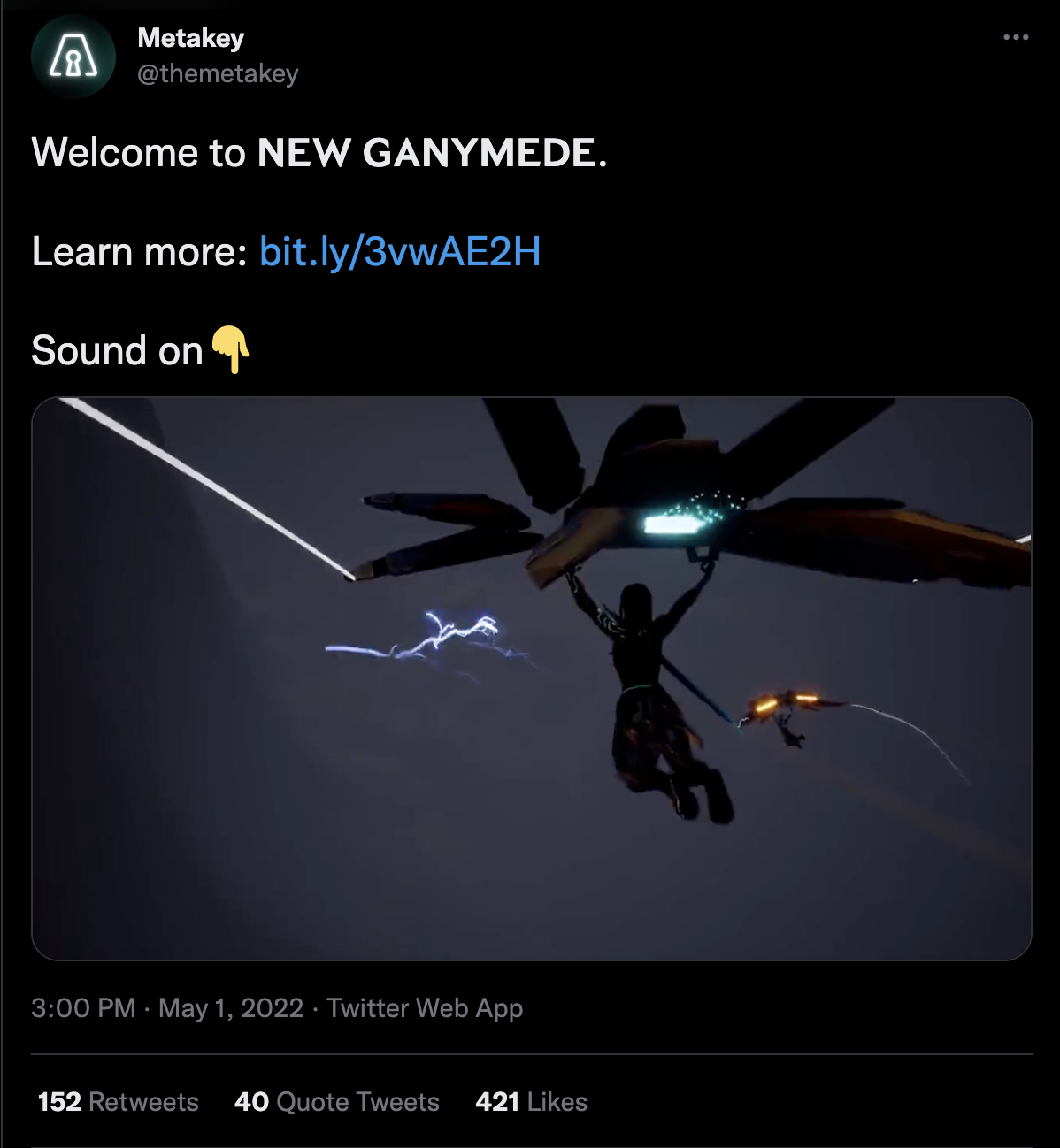Viewport: 1060px width, 1148px height.
Task: Click the May 1, 2022 date
Action: [231, 1008]
